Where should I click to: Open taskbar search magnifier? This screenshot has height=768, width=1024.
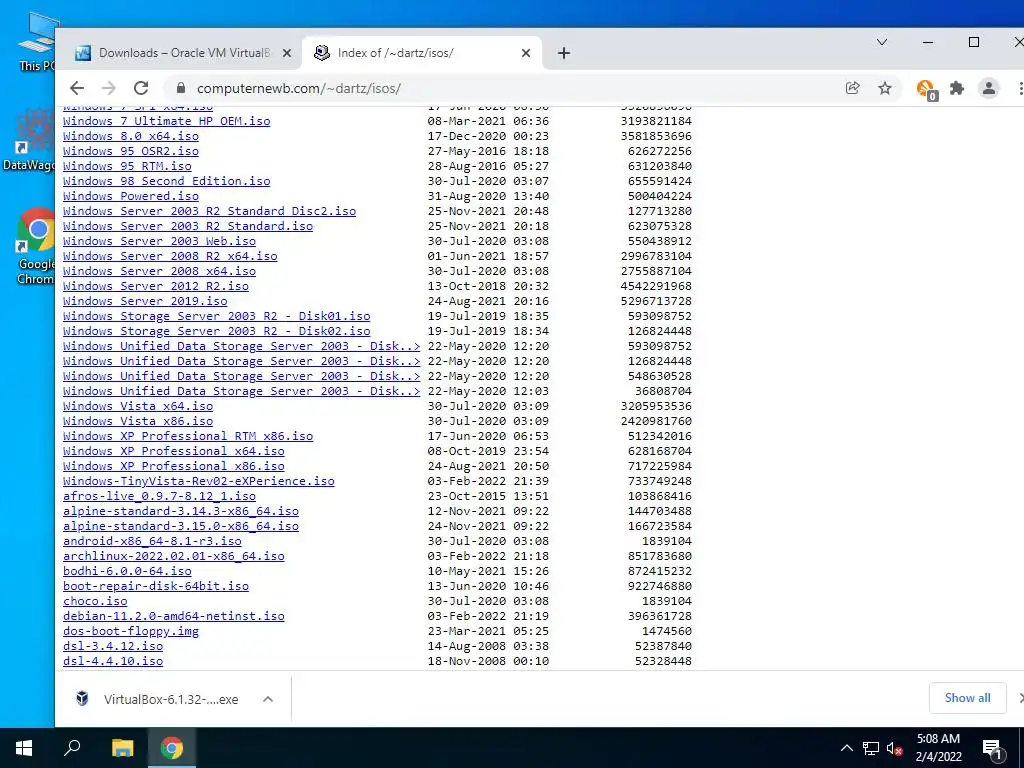point(72,748)
